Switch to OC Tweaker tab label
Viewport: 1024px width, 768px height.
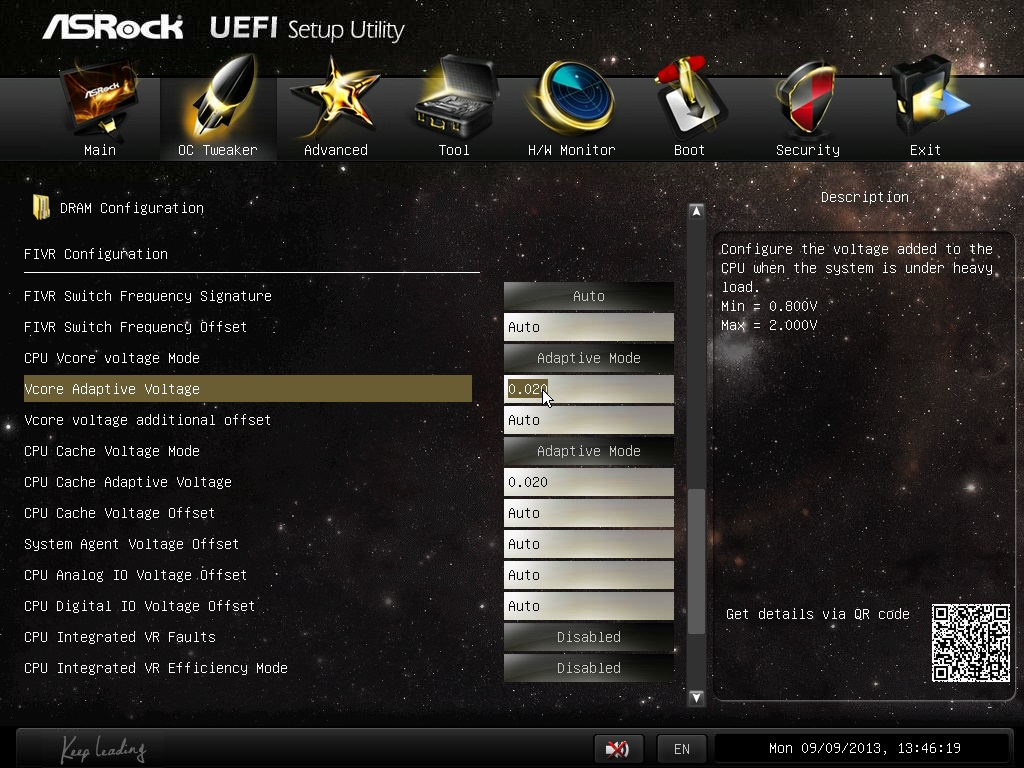pos(217,150)
